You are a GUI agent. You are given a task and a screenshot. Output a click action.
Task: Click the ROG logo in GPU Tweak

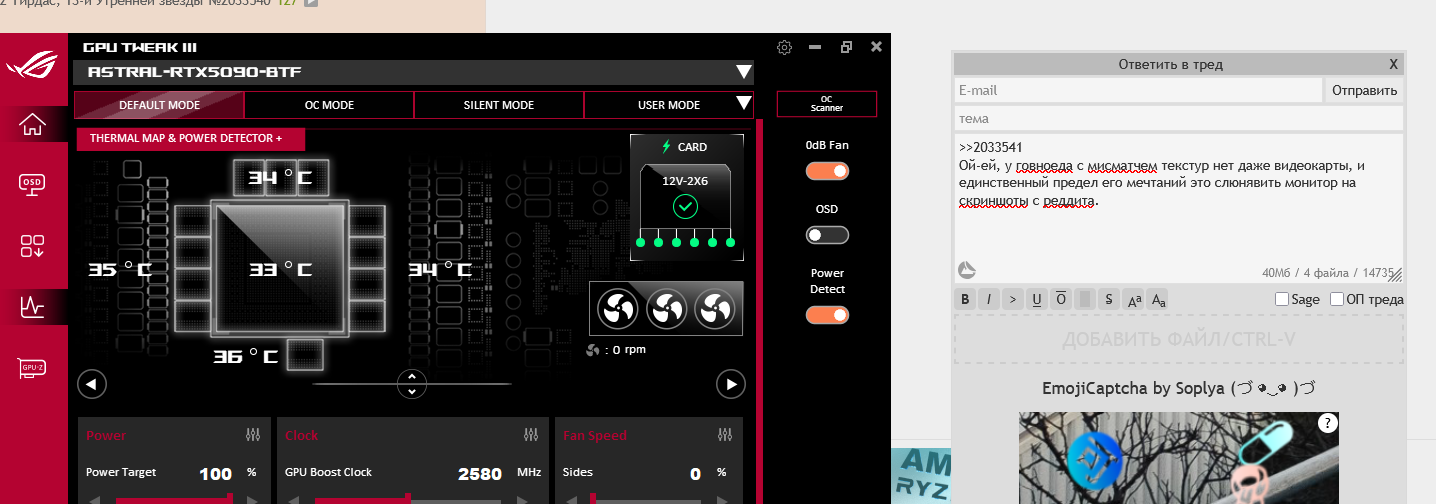coord(33,67)
